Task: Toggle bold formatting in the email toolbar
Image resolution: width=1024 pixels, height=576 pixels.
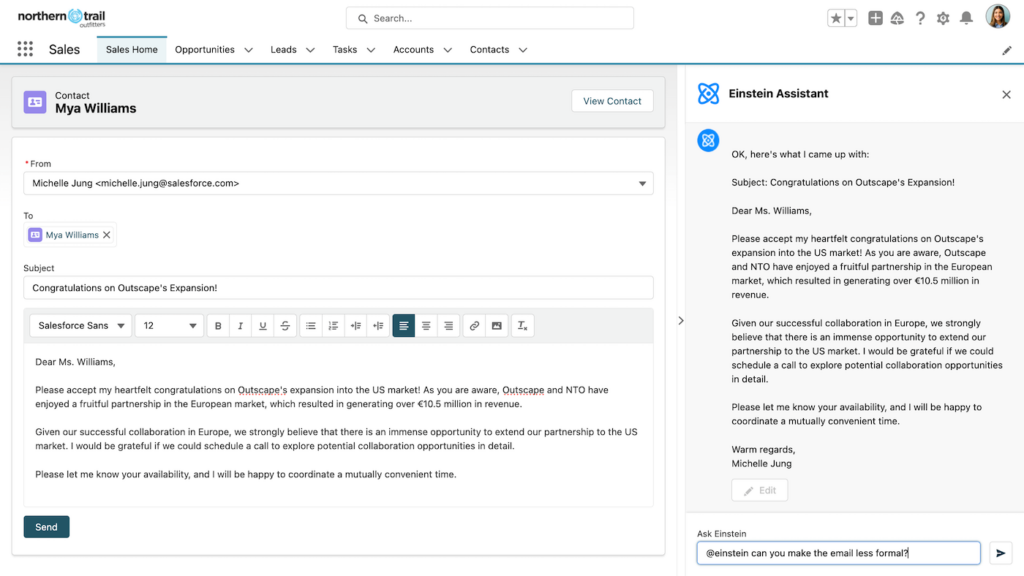Action: 219,325
